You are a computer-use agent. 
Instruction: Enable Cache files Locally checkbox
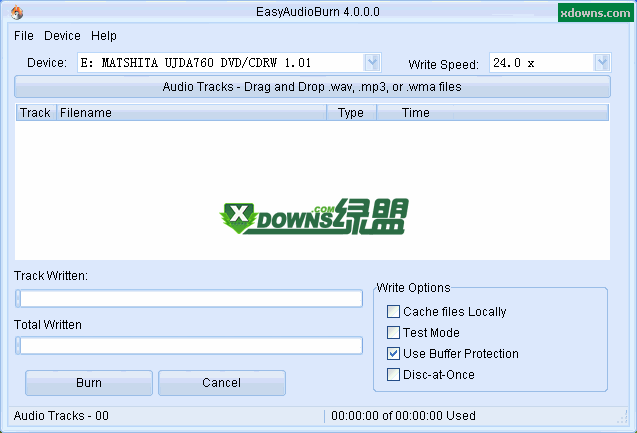pos(393,312)
